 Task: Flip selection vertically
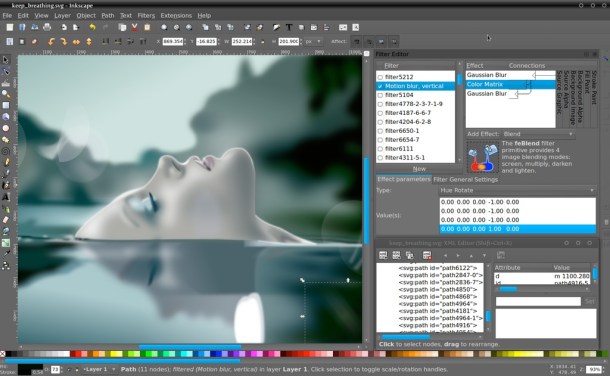tap(89, 42)
